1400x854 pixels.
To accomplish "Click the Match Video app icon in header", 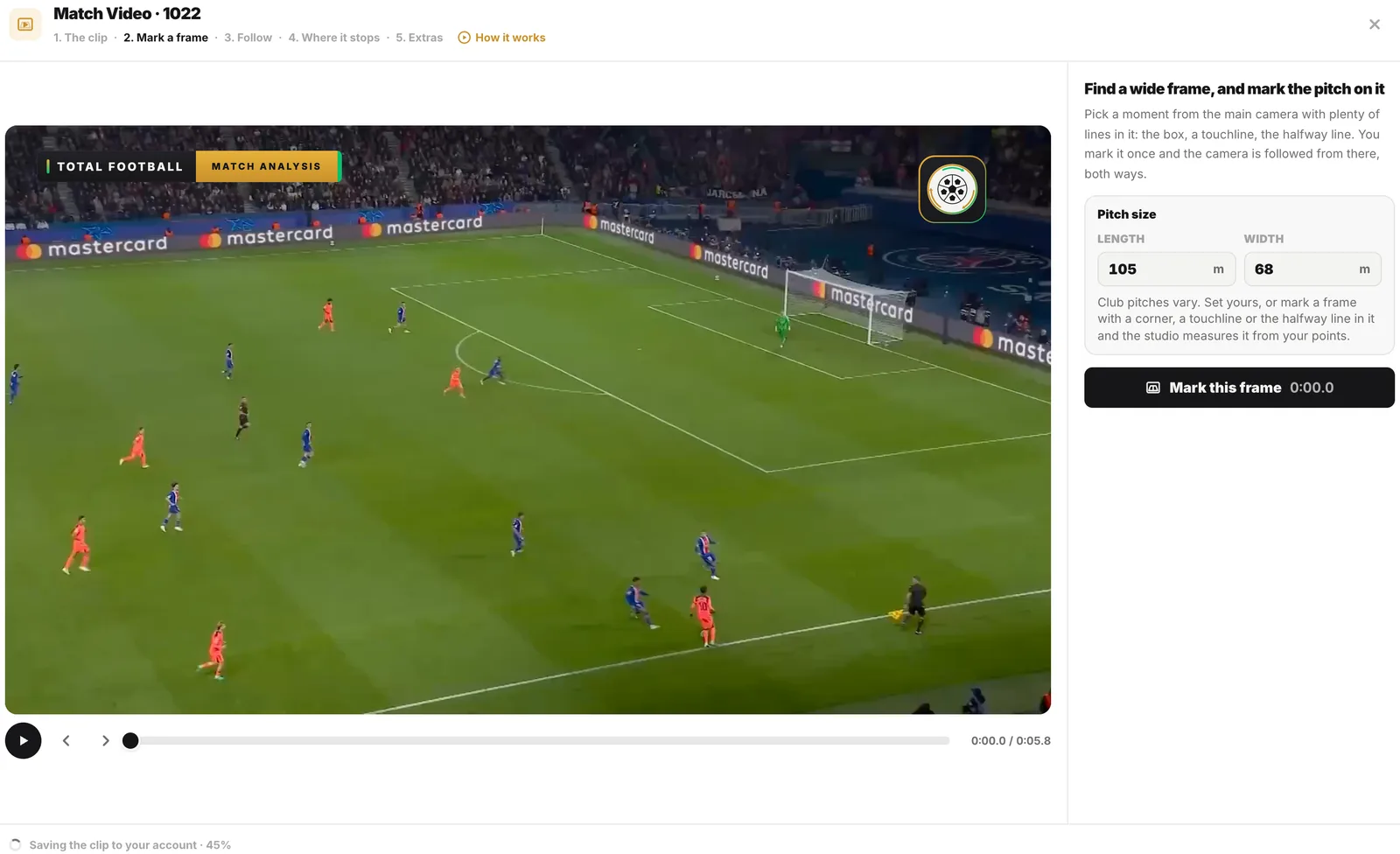I will pos(25,24).
